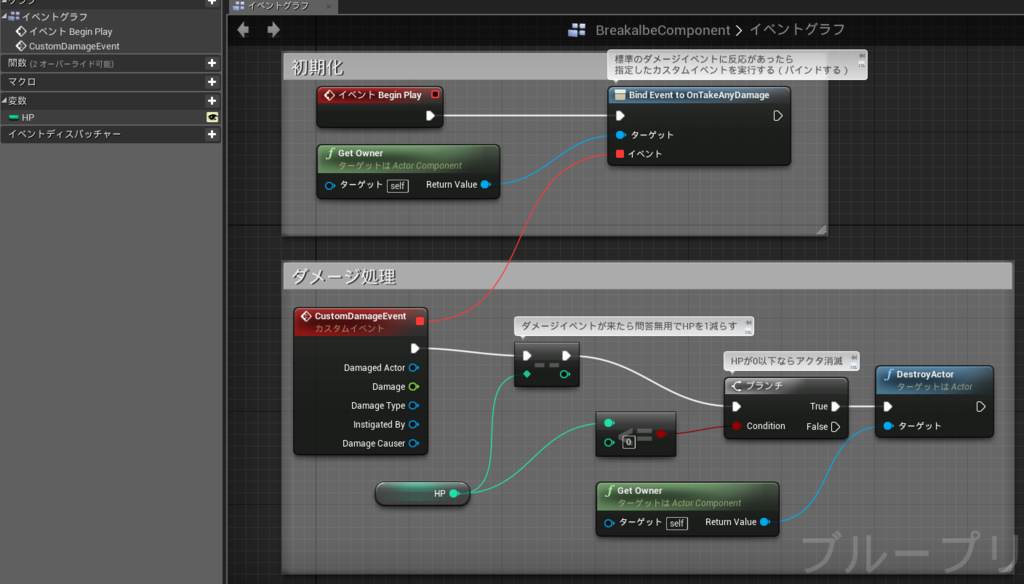Collapse the イベントグラフ tree section
This screenshot has height=584, width=1024.
click(5, 16)
